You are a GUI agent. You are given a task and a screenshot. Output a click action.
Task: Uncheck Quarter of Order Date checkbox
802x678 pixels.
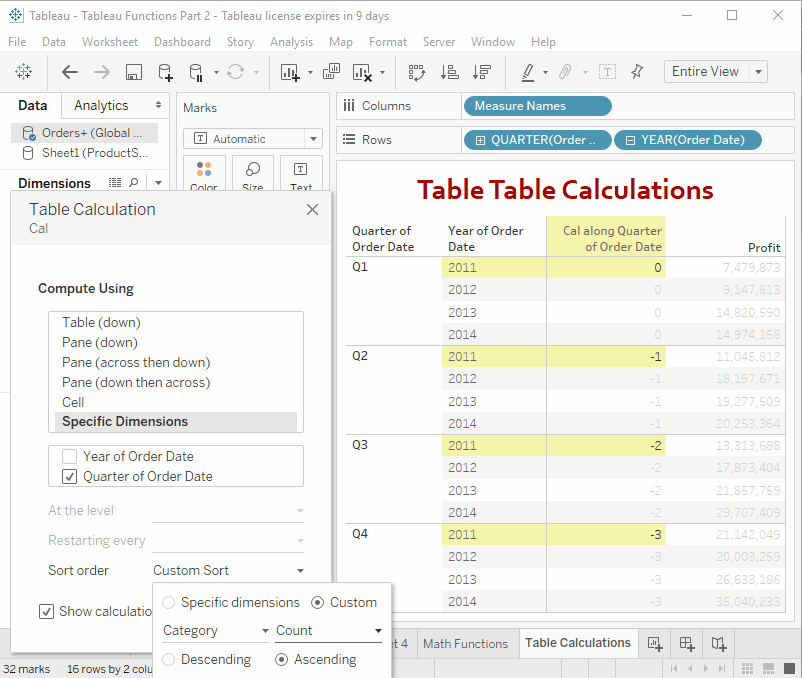point(69,476)
